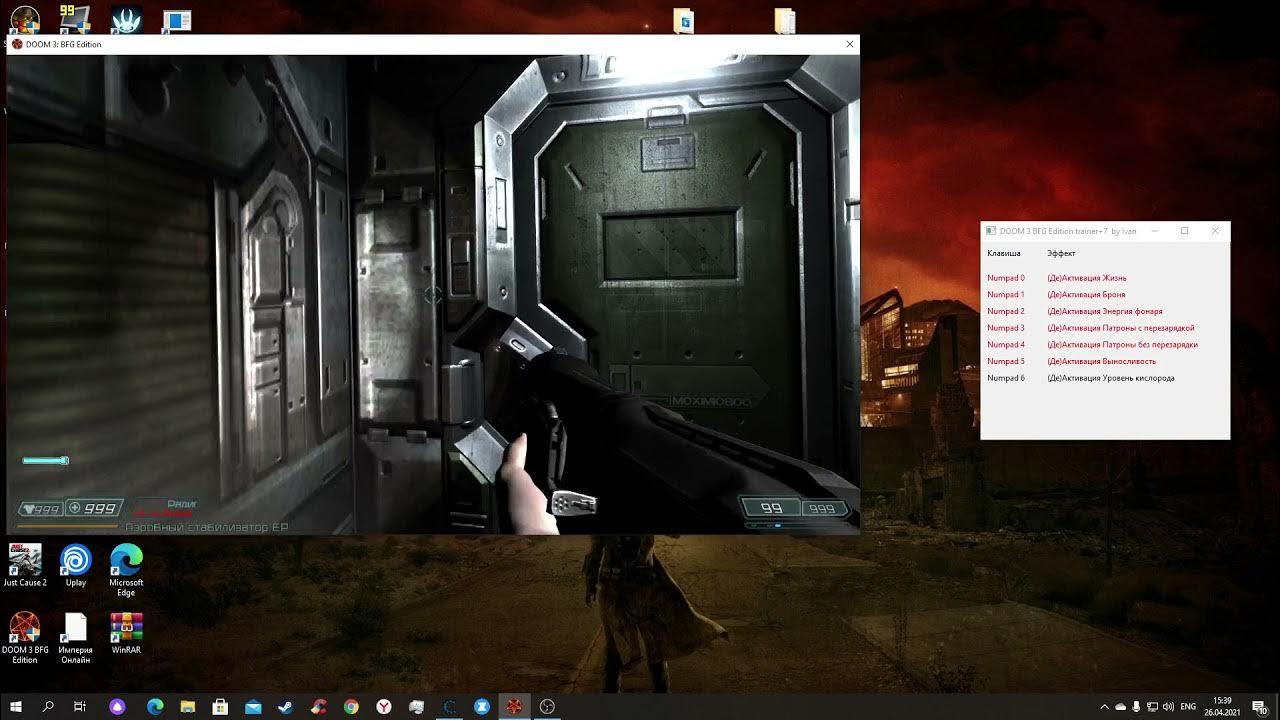Image resolution: width=1280 pixels, height=720 pixels.
Task: Click the cyan stamina bar in HUD
Action: pyautogui.click(x=46, y=460)
